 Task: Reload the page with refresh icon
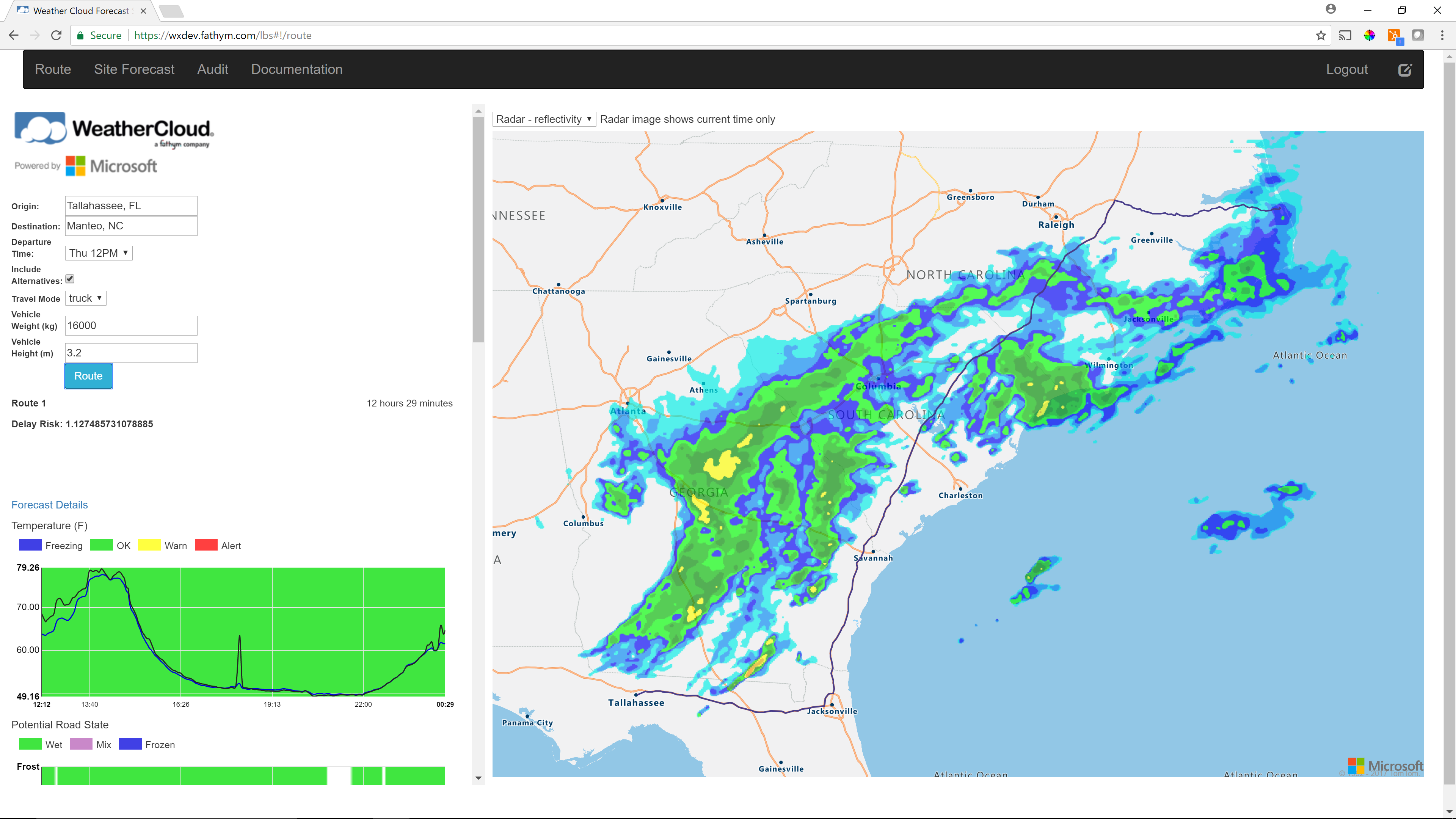56,35
